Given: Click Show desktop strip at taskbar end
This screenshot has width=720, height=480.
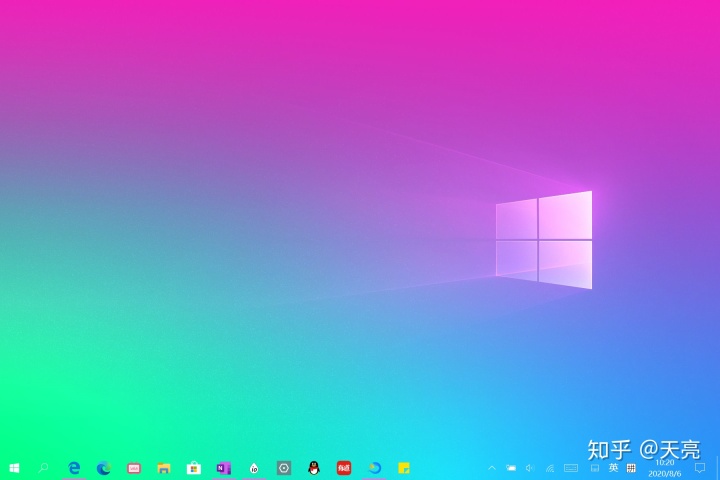Looking at the screenshot, I should pyautogui.click(x=717, y=468).
